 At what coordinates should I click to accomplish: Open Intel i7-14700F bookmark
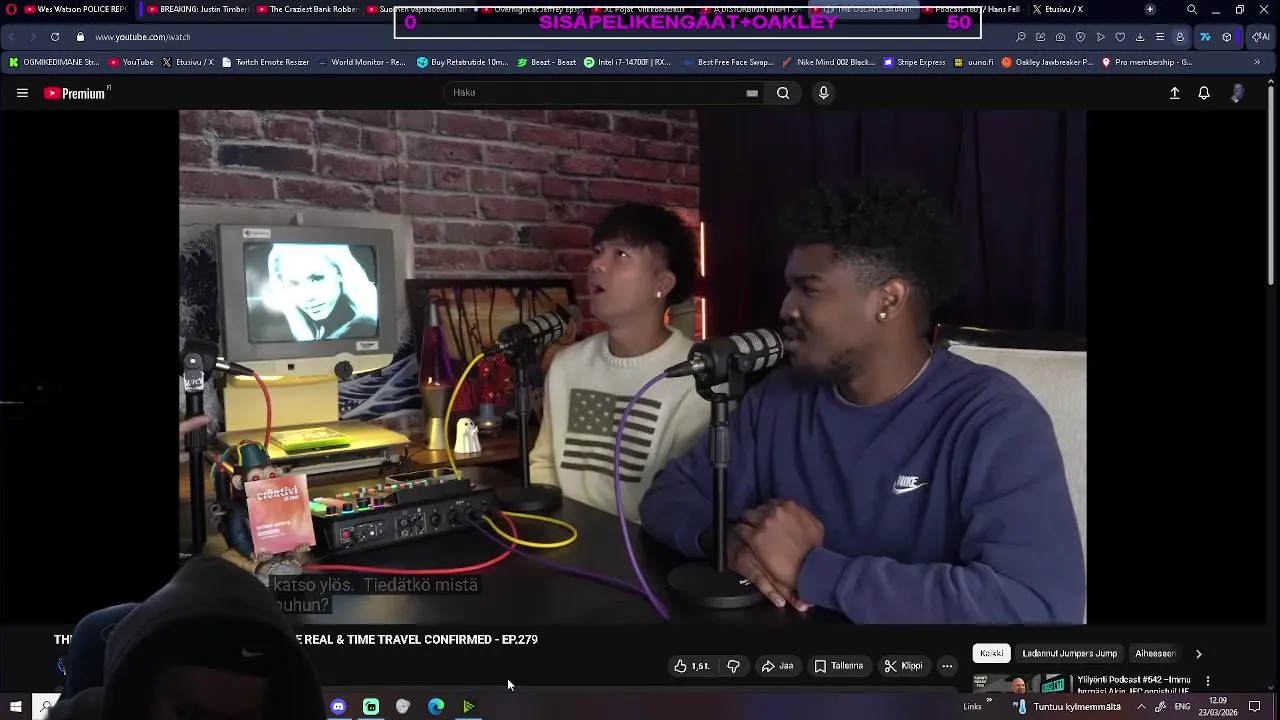(627, 62)
